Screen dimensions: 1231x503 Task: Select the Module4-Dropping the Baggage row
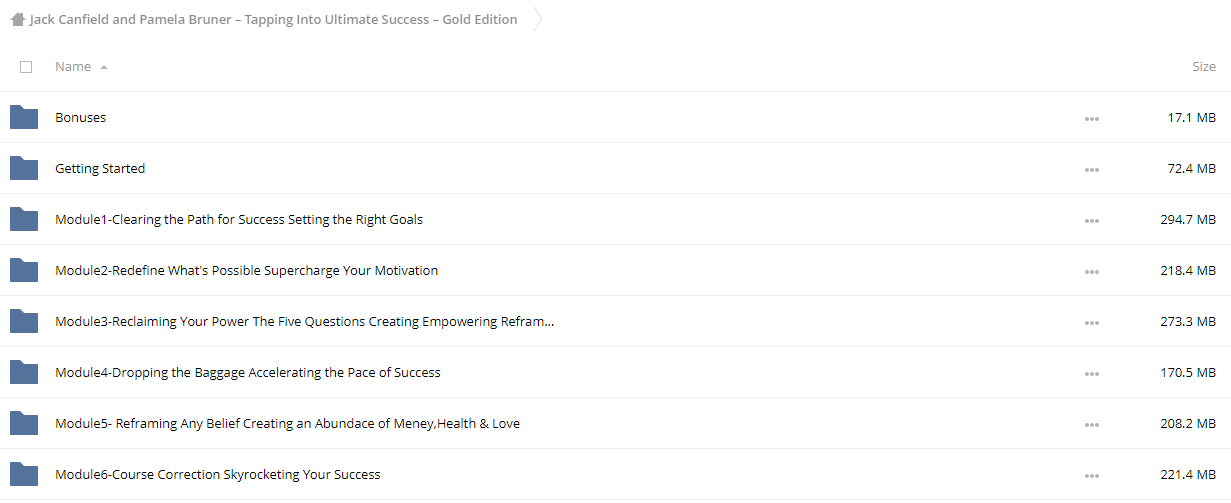[x=615, y=372]
